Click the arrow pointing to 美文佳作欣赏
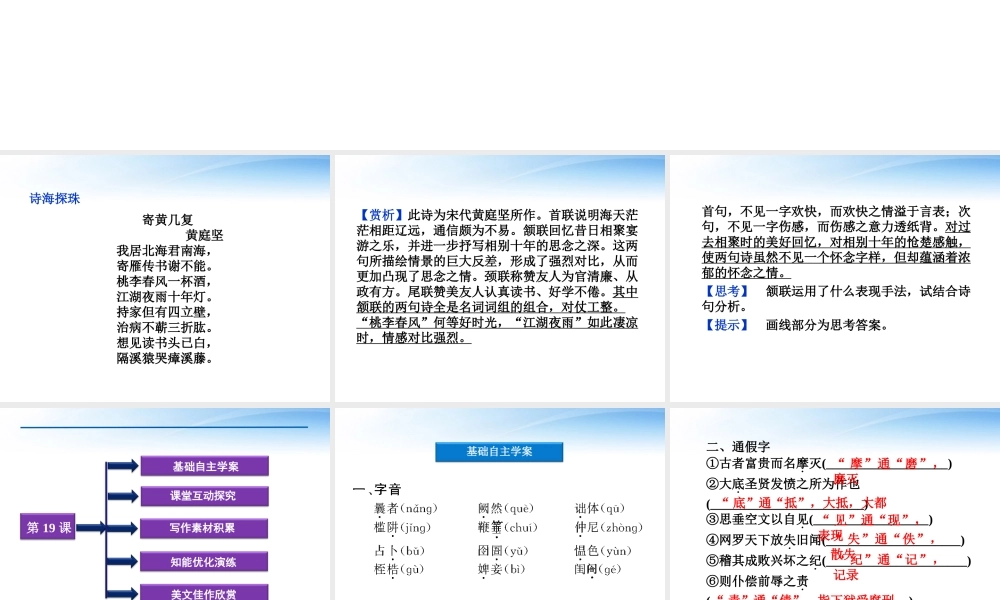The width and height of the screenshot is (1000, 600). point(122,593)
